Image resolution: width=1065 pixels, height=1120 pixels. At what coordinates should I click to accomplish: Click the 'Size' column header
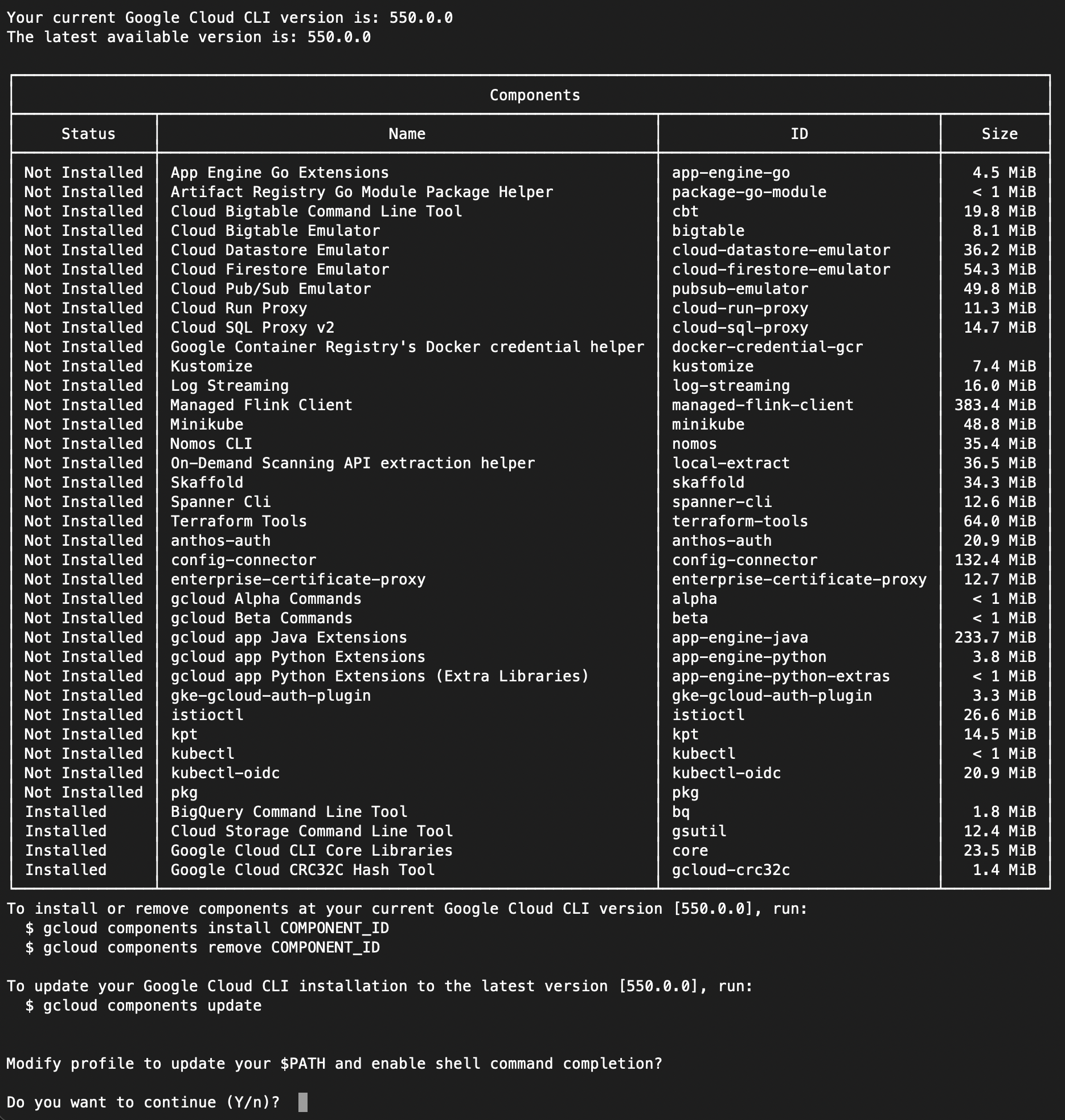1000,134
